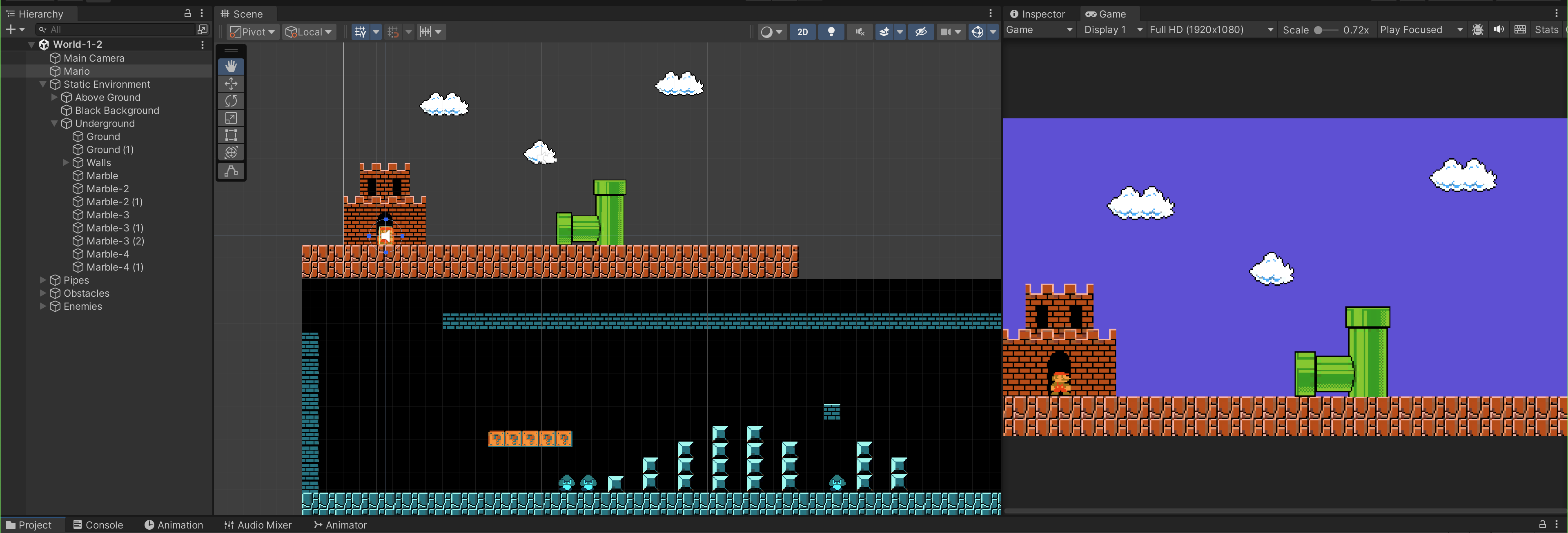
Task: Open the Hierarchy search-by-type picker icon
Action: coord(203,29)
